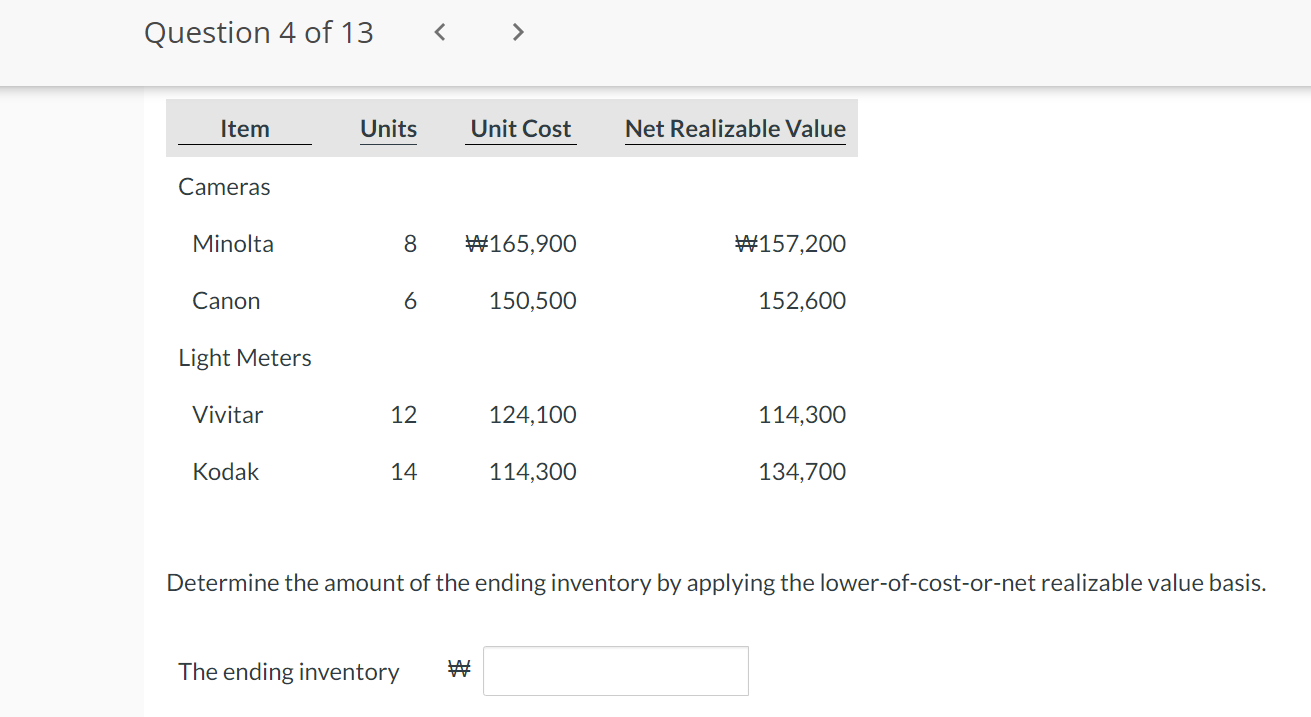
Task: Click Minolta net realizable value ₩157,200
Action: coord(790,244)
